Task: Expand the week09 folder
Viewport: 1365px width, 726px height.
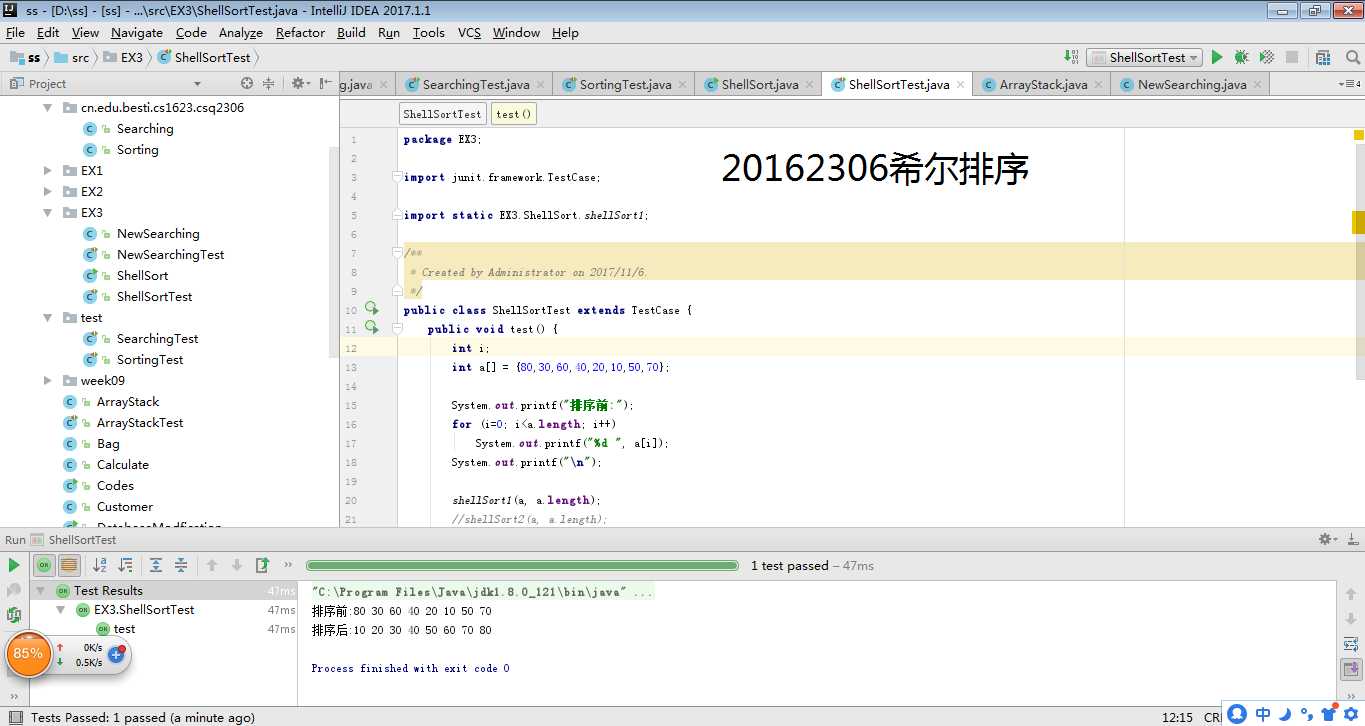Action: tap(47, 381)
